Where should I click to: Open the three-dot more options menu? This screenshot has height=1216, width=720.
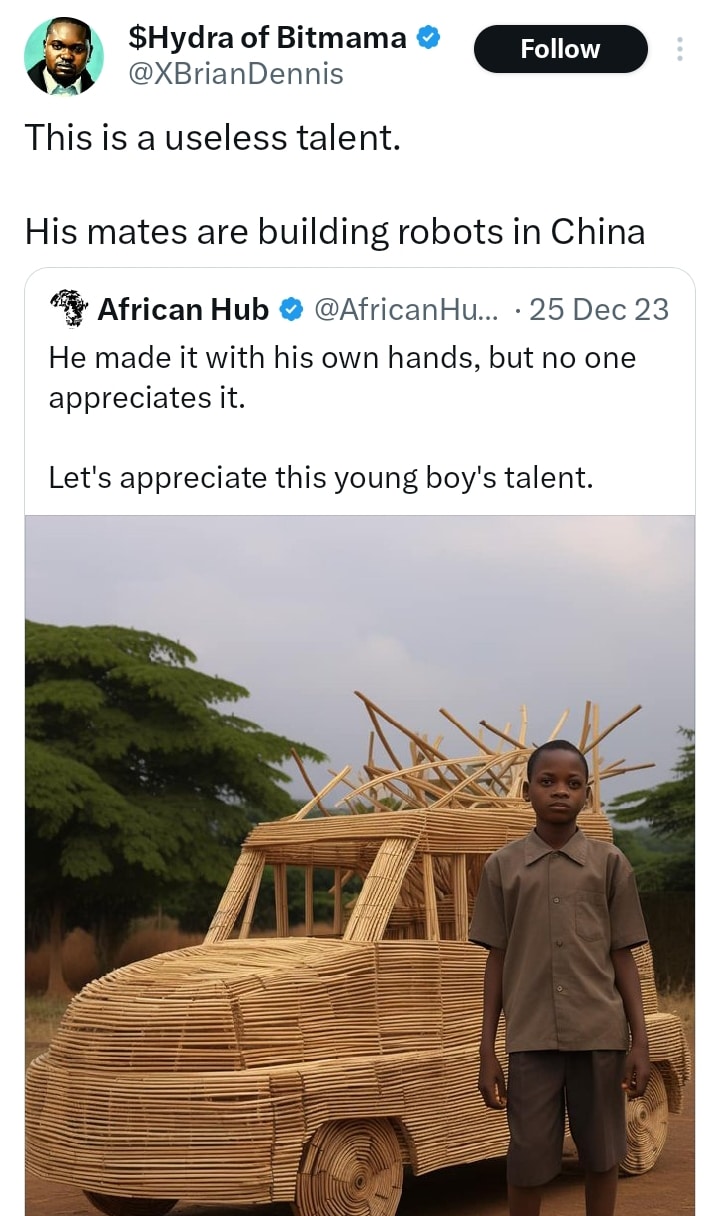(x=680, y=49)
